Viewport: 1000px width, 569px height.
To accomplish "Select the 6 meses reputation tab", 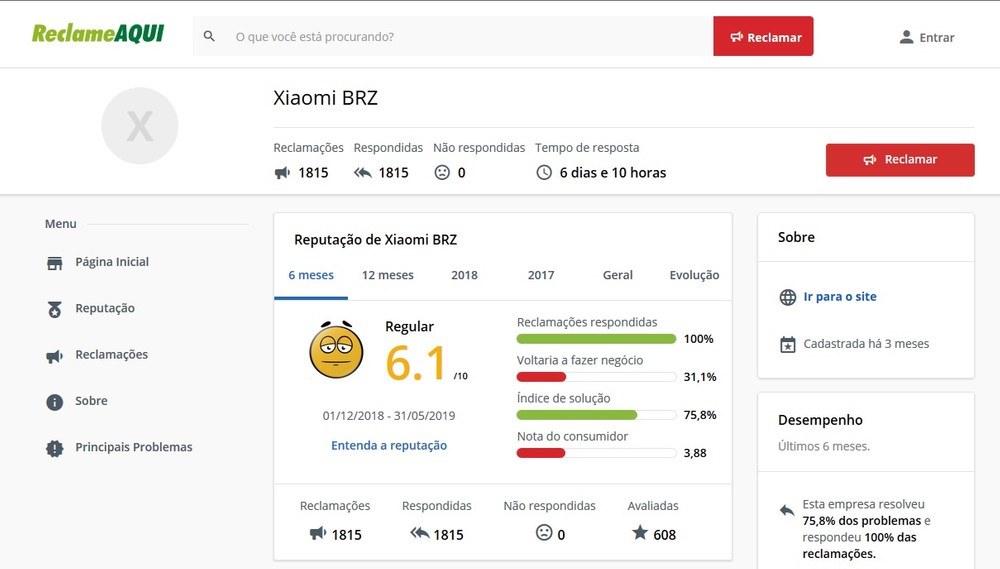I will pyautogui.click(x=311, y=276).
